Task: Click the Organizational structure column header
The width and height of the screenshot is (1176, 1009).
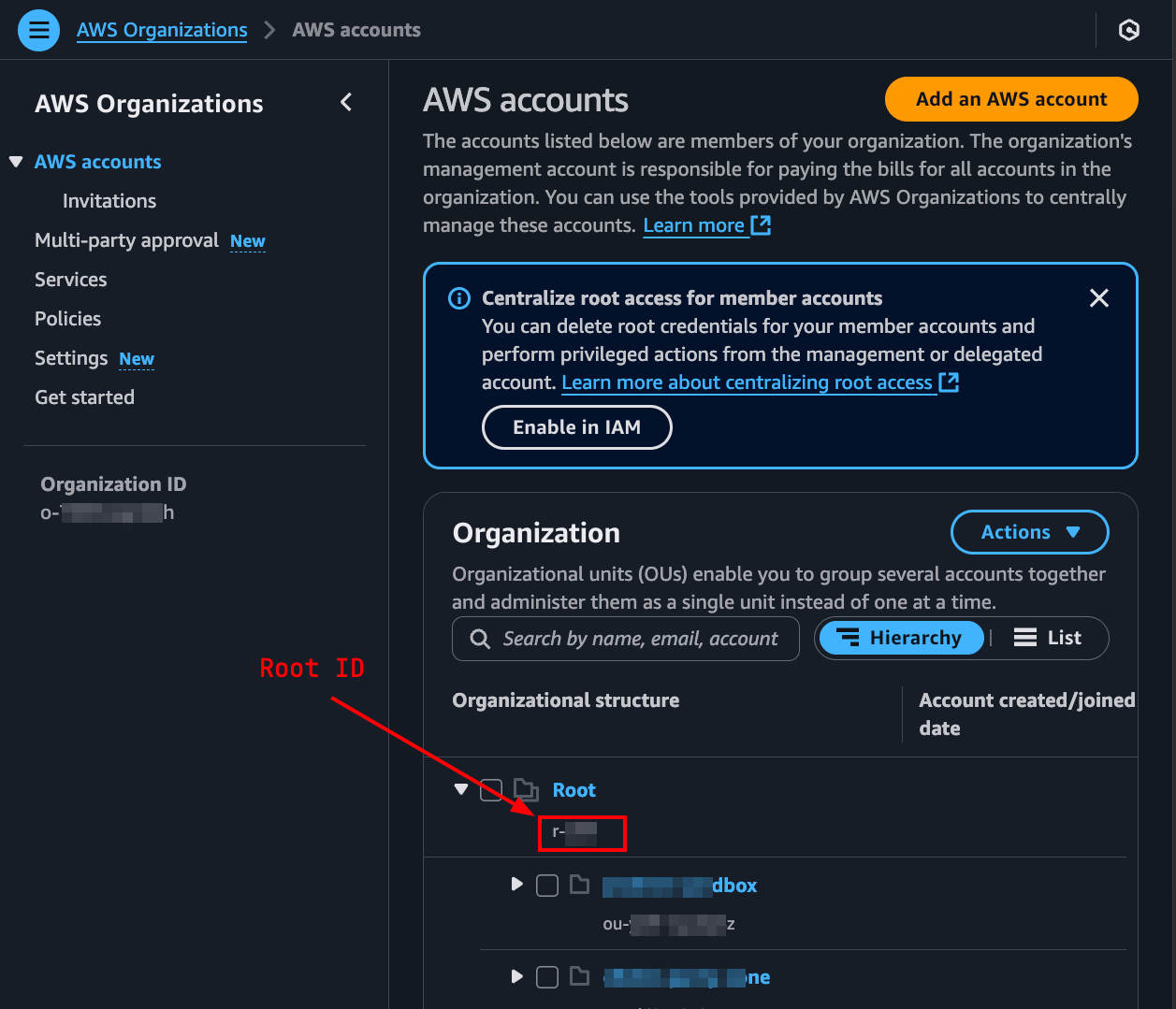Action: pos(566,700)
